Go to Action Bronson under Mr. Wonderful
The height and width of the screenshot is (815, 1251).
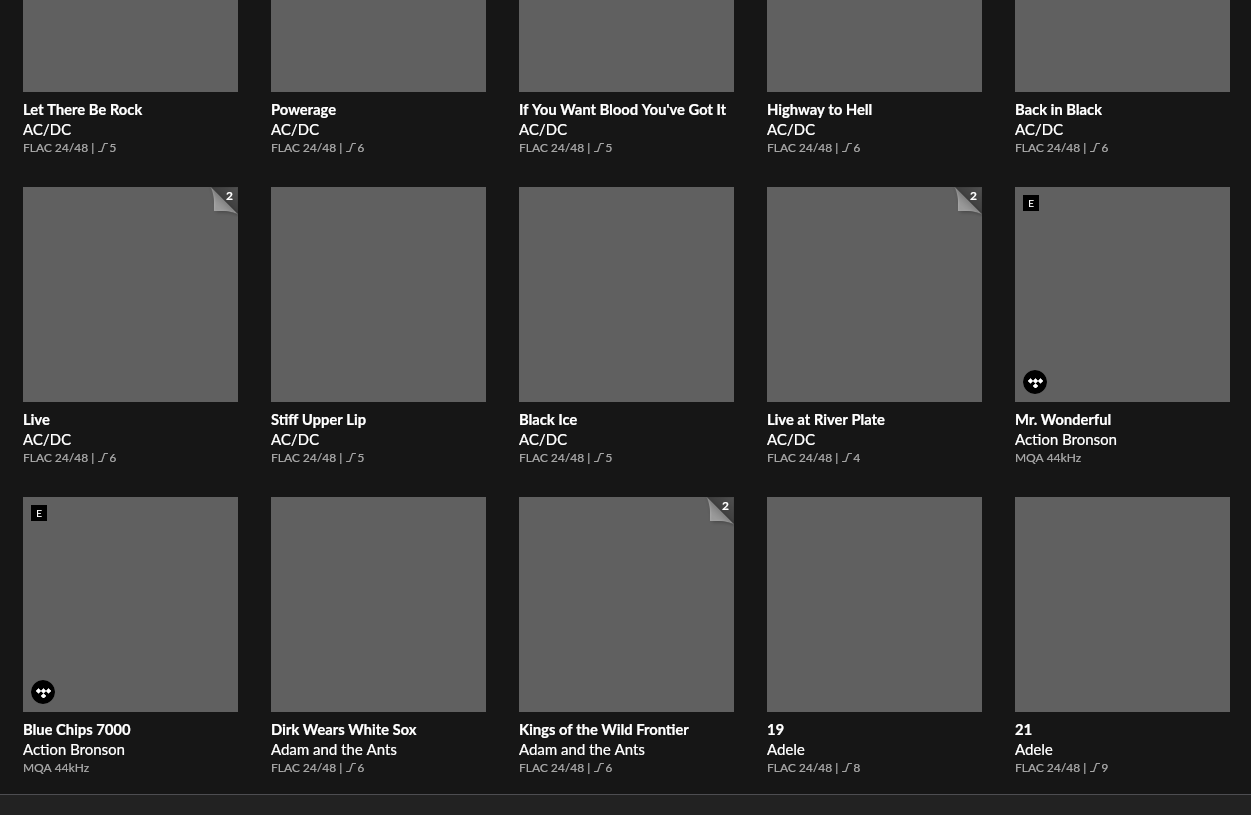1066,440
